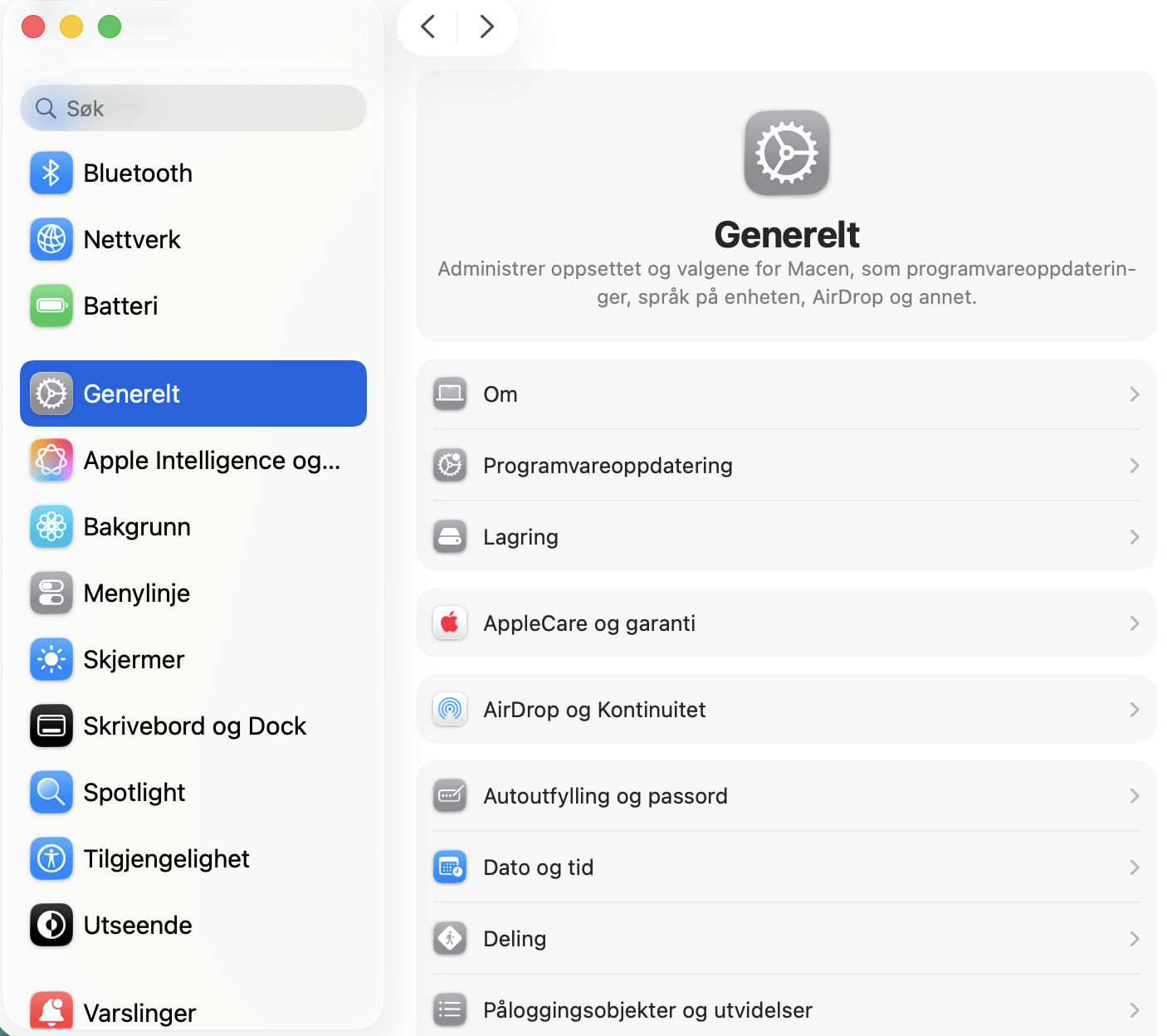
Task: Click the Generelt gear icon in sidebar
Action: point(51,393)
